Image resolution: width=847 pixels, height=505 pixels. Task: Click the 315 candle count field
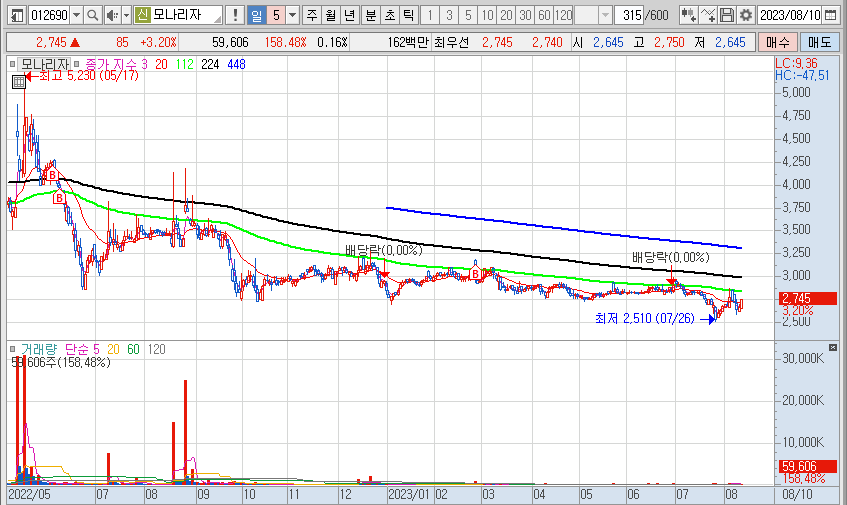pyautogui.click(x=629, y=15)
